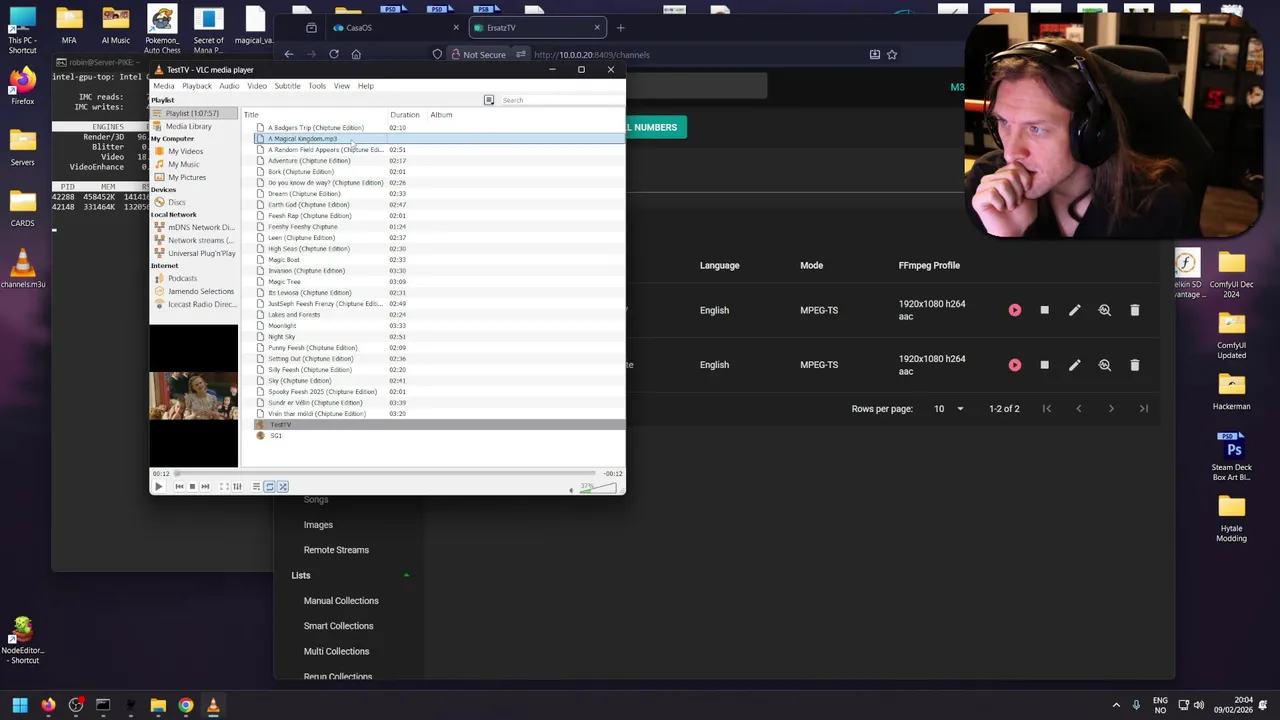Open Images in ErsatzTV sidebar
The height and width of the screenshot is (720, 1280).
[x=318, y=525]
